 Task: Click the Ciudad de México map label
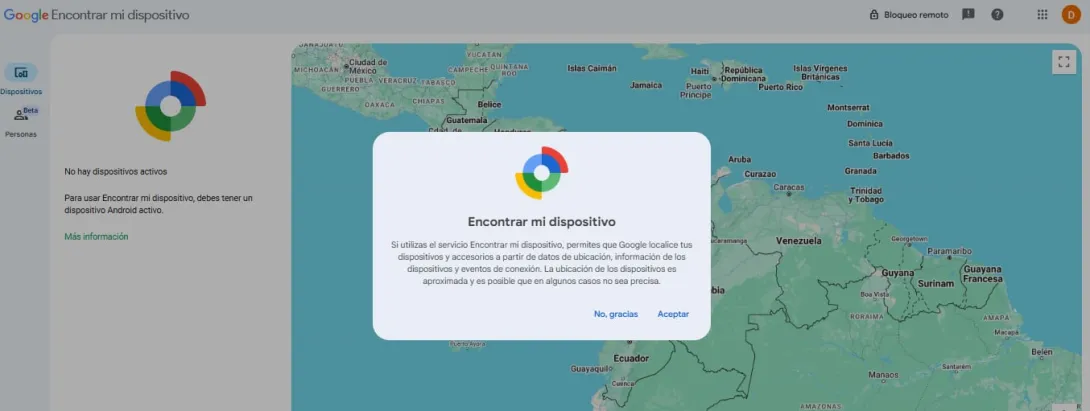pyautogui.click(x=368, y=66)
